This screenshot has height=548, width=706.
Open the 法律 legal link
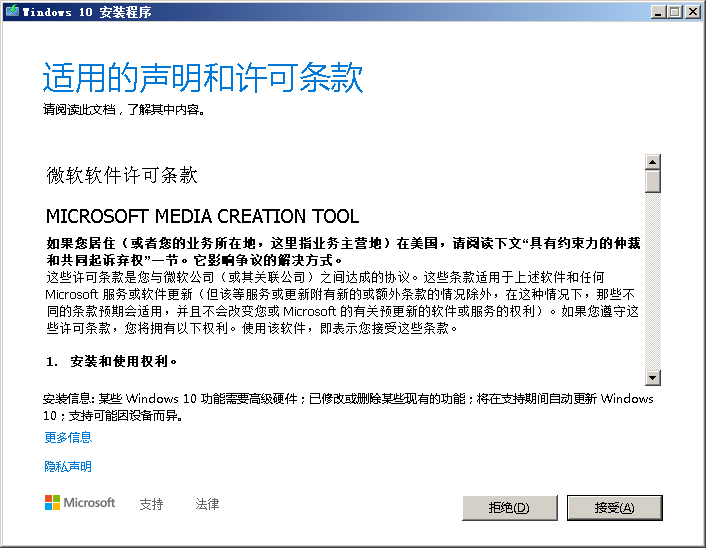(x=207, y=504)
